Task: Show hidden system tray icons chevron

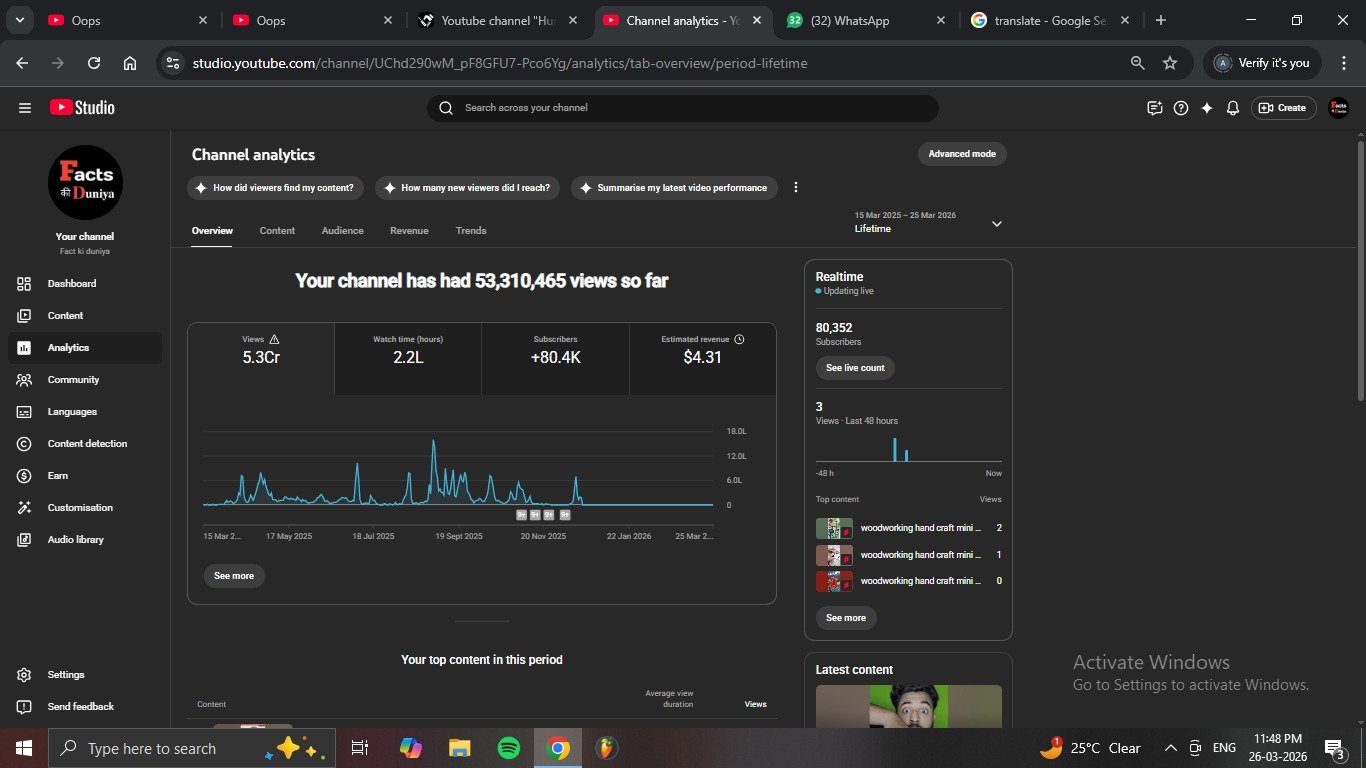Action: 1170,748
